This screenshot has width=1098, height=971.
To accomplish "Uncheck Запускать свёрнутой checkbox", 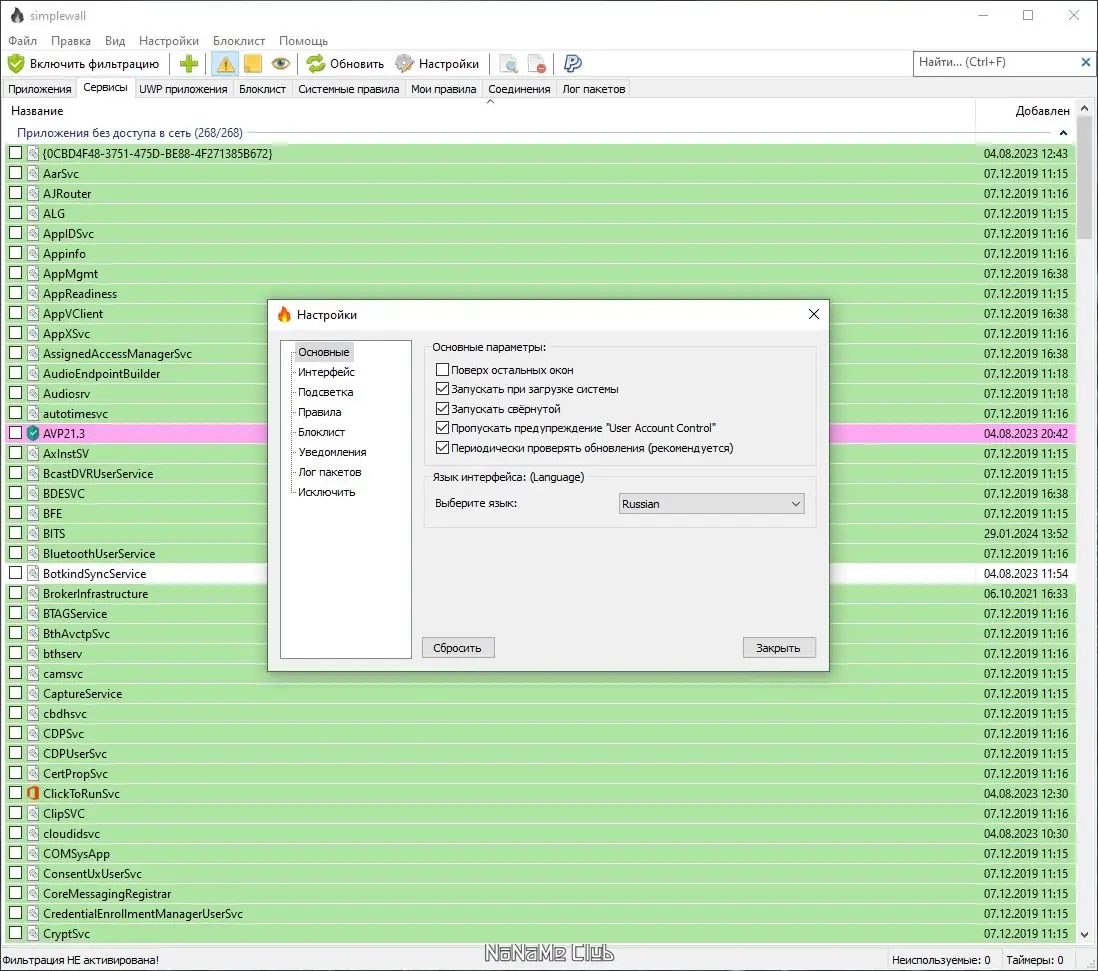I will coord(442,408).
